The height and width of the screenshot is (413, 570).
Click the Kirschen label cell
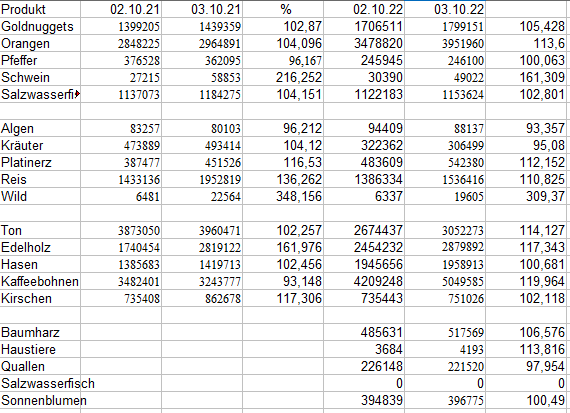40,298
